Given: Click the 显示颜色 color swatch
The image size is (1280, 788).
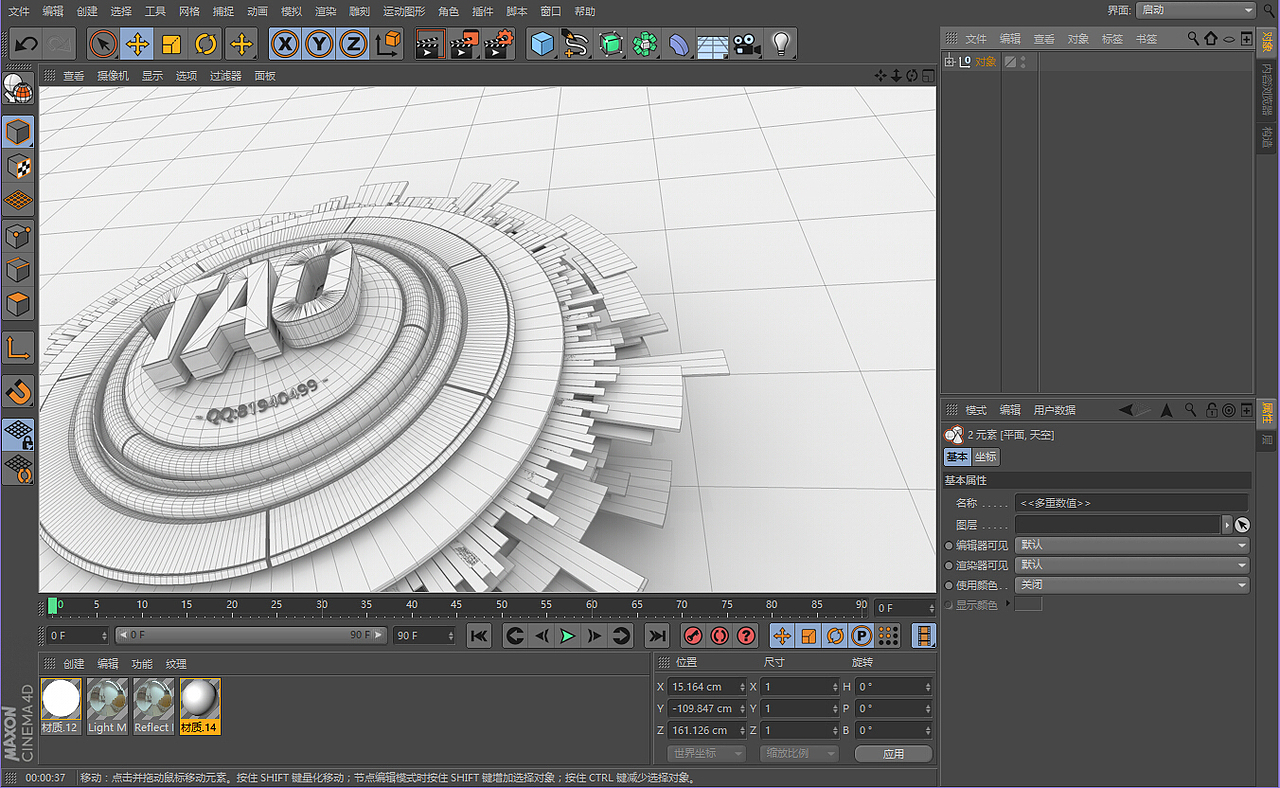Looking at the screenshot, I should coord(1028,604).
